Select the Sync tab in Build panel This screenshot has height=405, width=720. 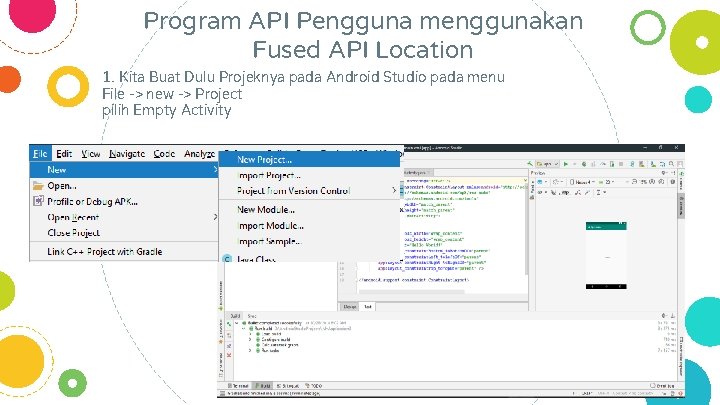click(252, 316)
